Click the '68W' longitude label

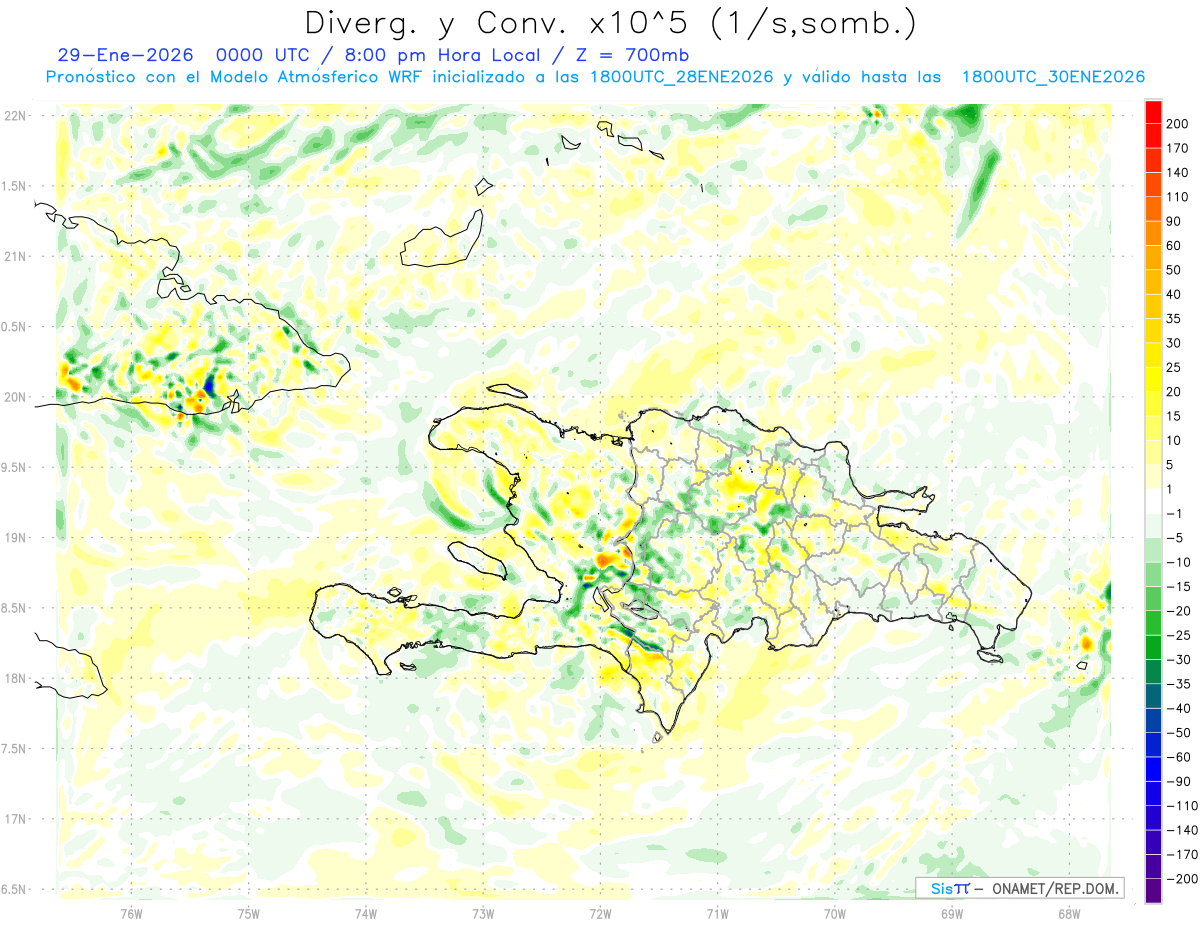(x=1068, y=914)
